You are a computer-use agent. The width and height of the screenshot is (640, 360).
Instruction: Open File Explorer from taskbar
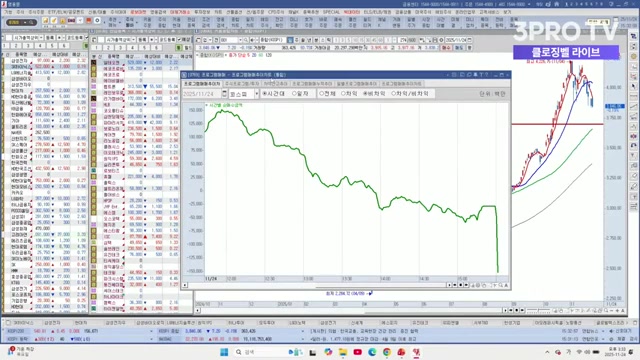pyautogui.click(x=343, y=352)
